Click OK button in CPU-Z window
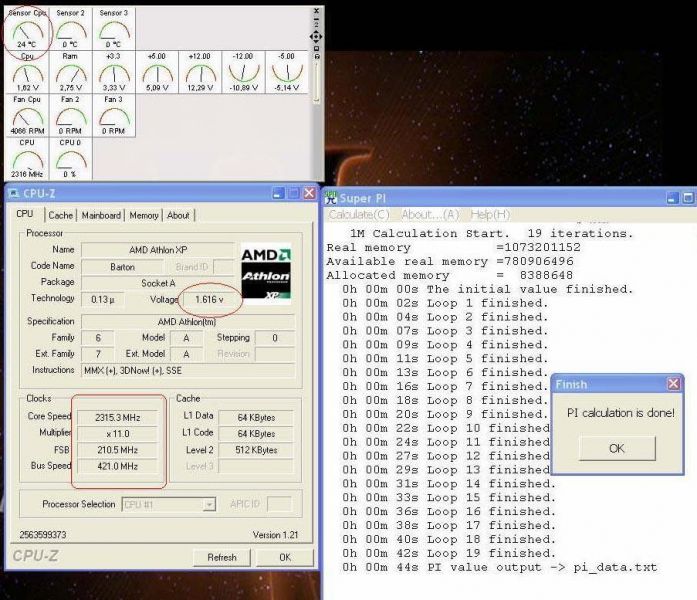 click(x=285, y=557)
